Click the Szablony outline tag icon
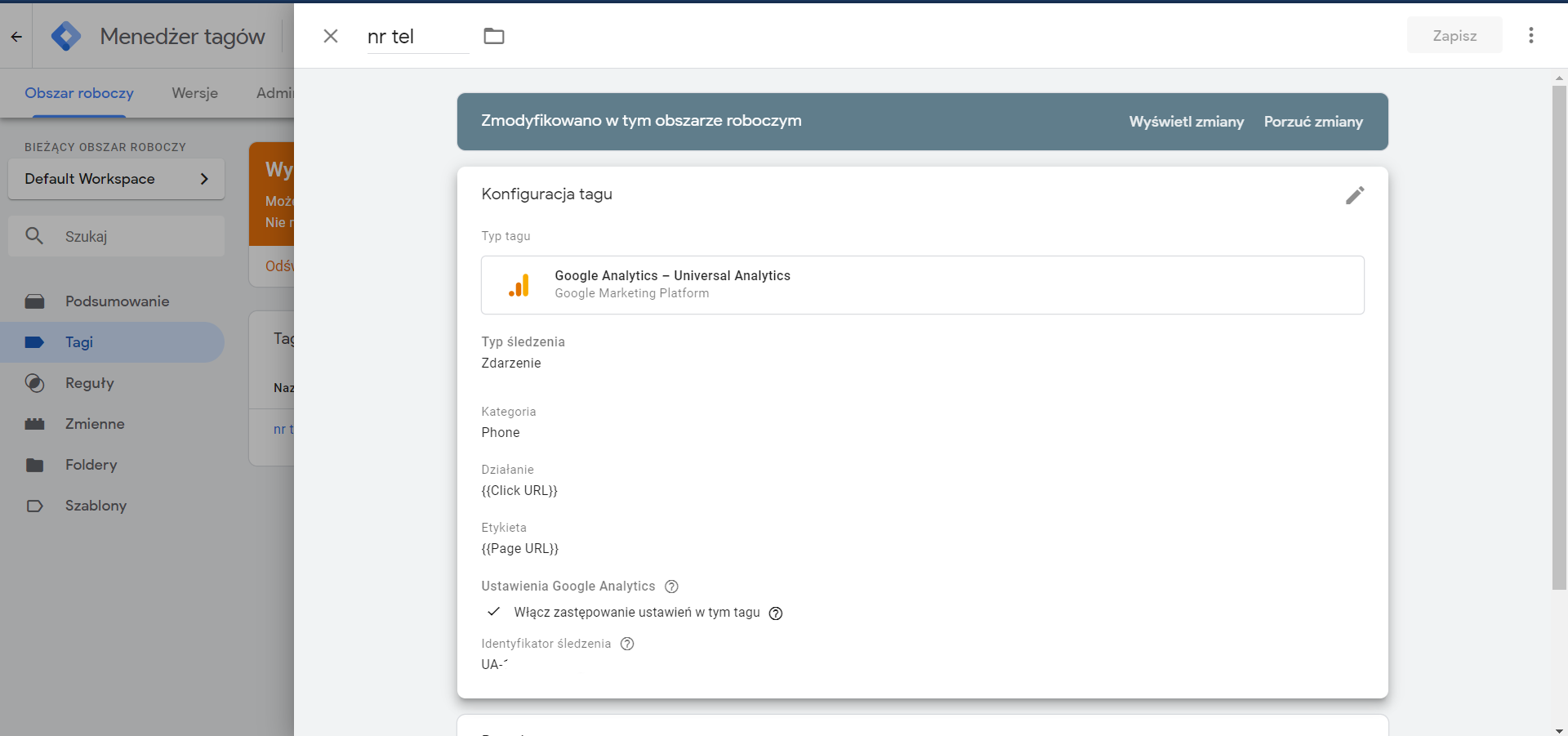 (x=34, y=506)
